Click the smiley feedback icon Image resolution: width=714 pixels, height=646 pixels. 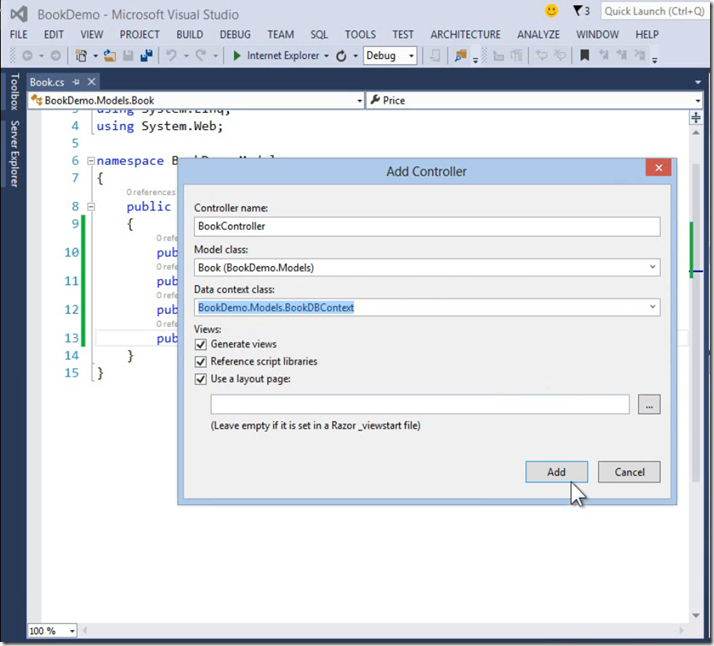(x=551, y=10)
